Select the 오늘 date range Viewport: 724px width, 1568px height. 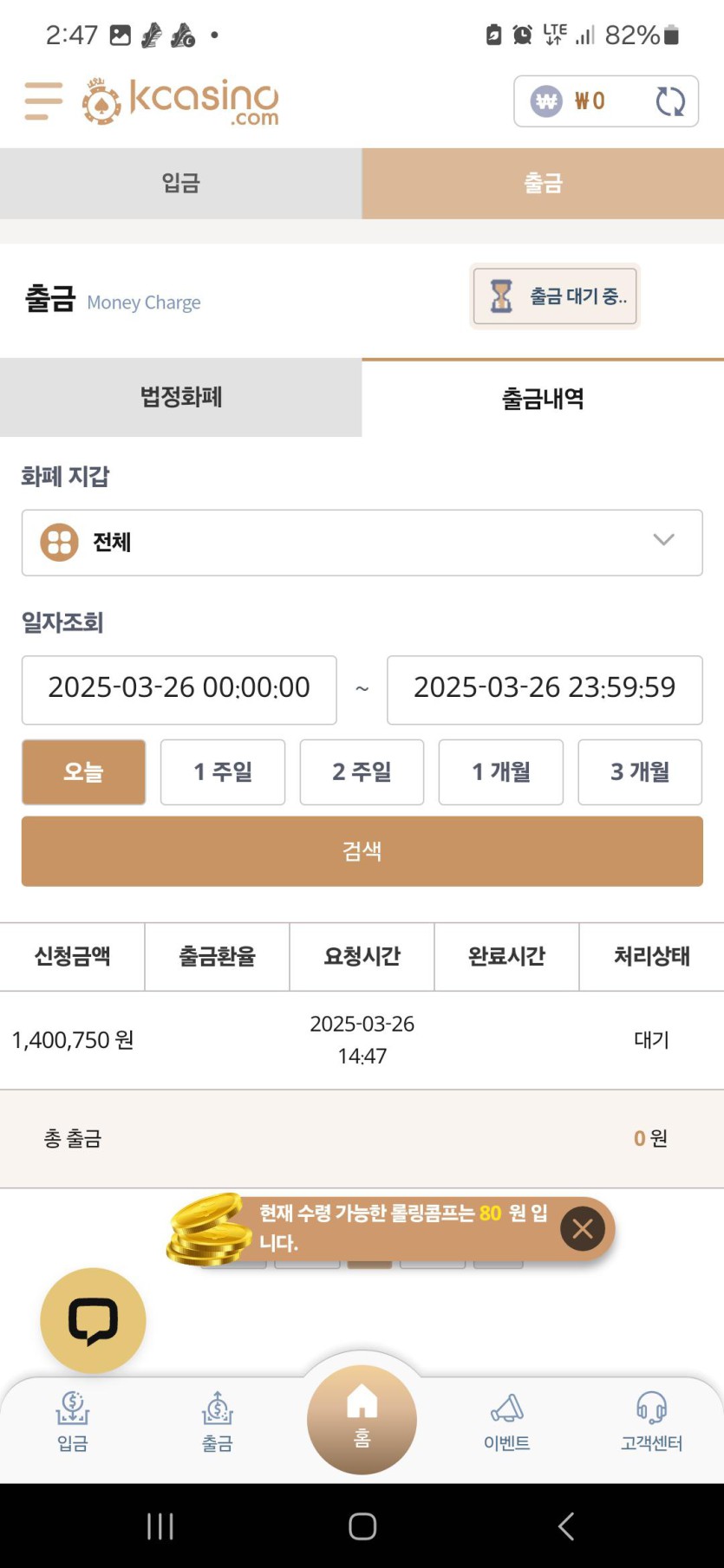83,771
